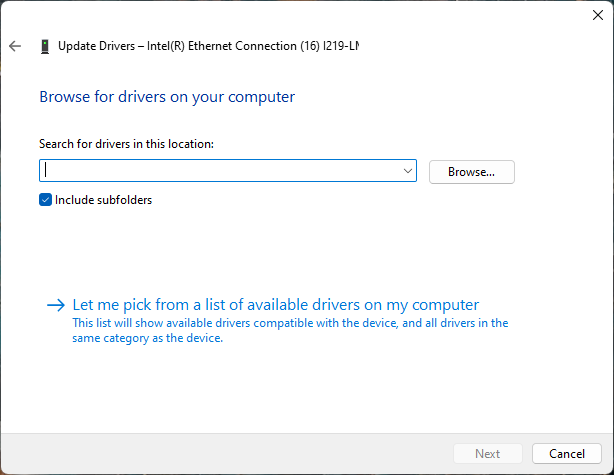Click the Include subfolders label text
This screenshot has width=614, height=475.
[x=103, y=200]
